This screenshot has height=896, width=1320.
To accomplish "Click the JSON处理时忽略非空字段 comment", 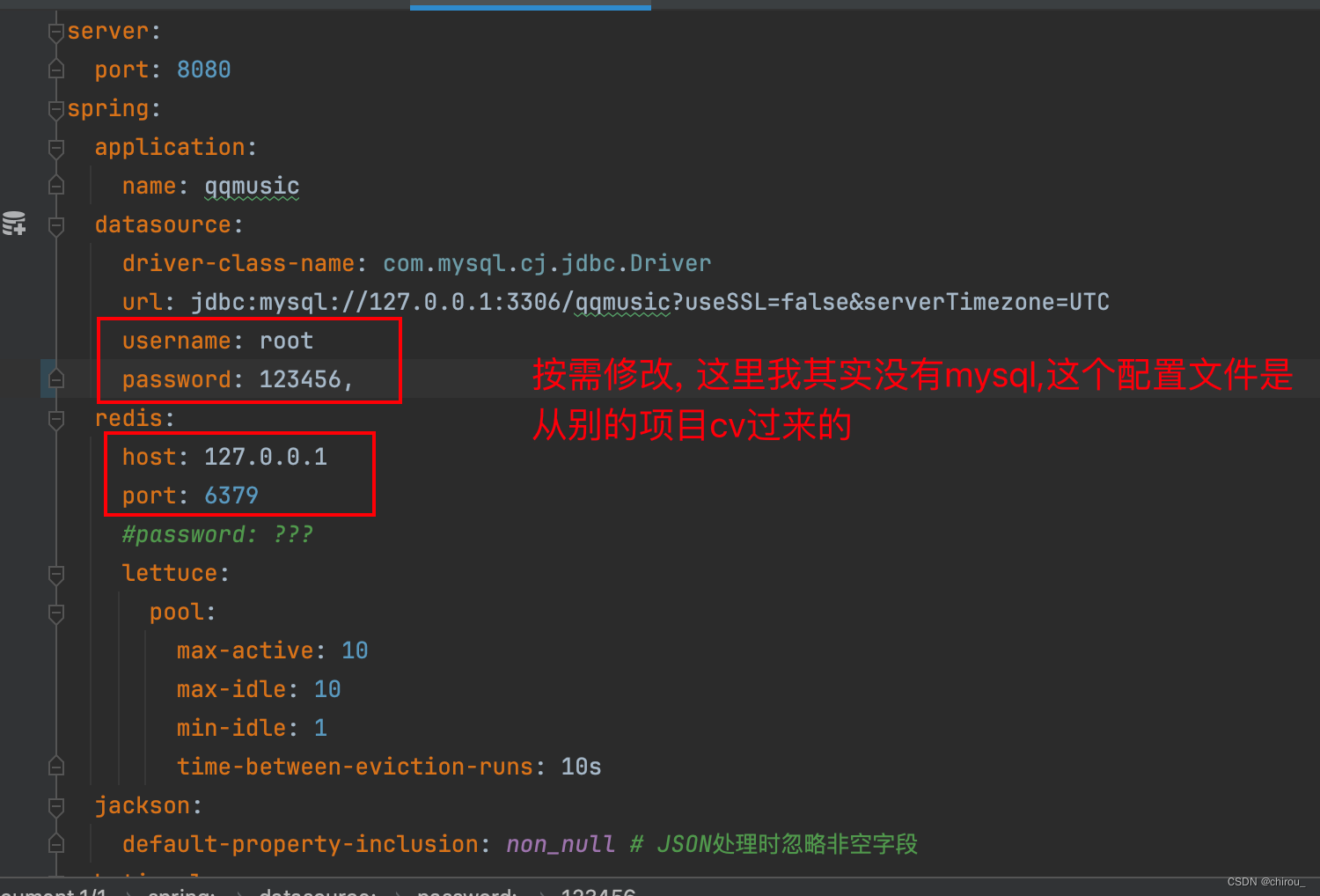I will [774, 844].
